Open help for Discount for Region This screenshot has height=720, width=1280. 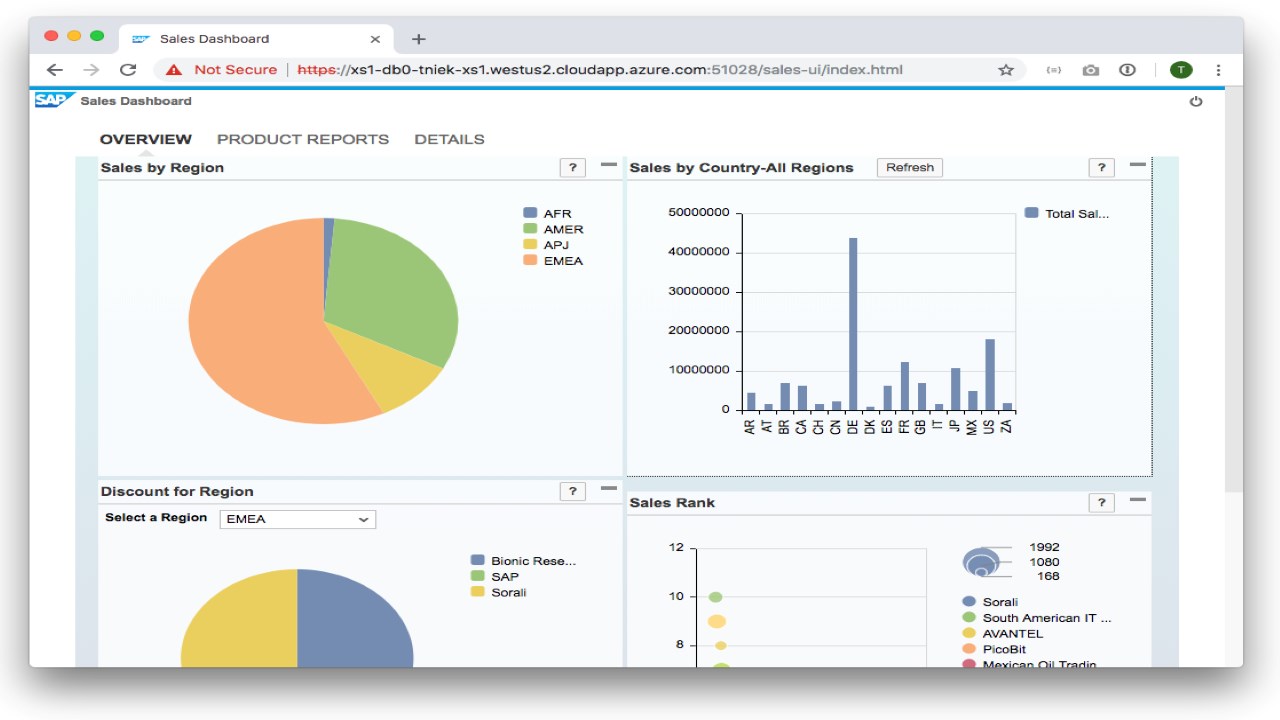[x=572, y=491]
